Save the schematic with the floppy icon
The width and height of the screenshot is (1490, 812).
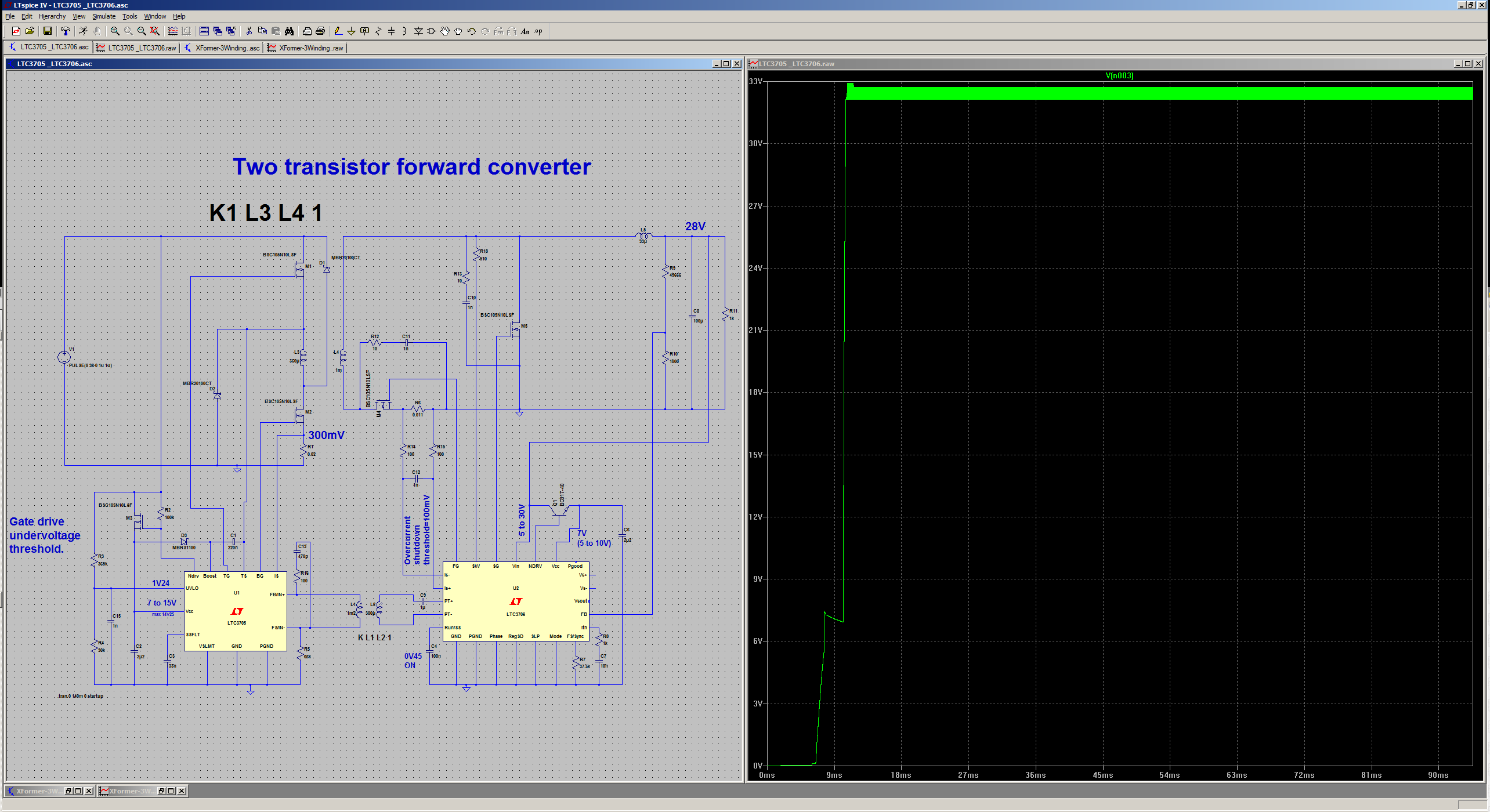point(48,31)
